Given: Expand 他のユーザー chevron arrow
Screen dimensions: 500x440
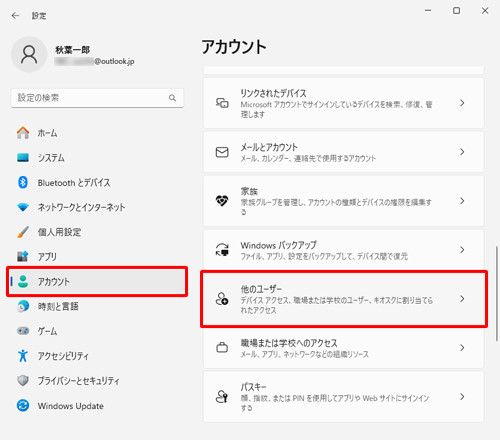Looking at the screenshot, I should 462,299.
